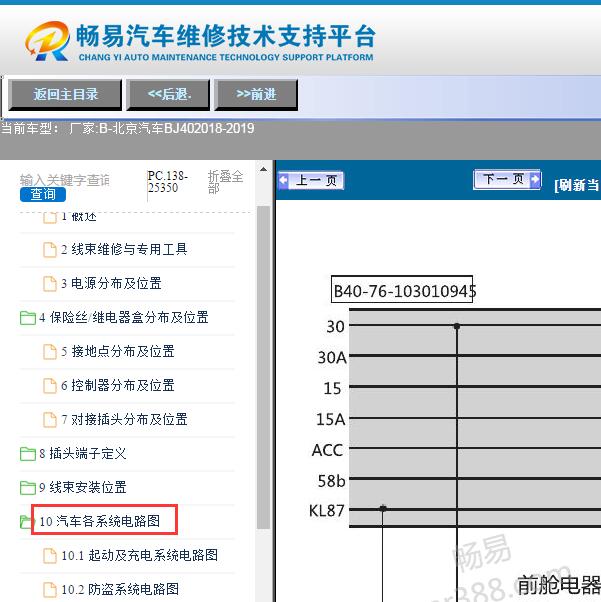This screenshot has width=601, height=602.
Task: Open 10.1 起动及充电系统电路图
Action: (139, 555)
